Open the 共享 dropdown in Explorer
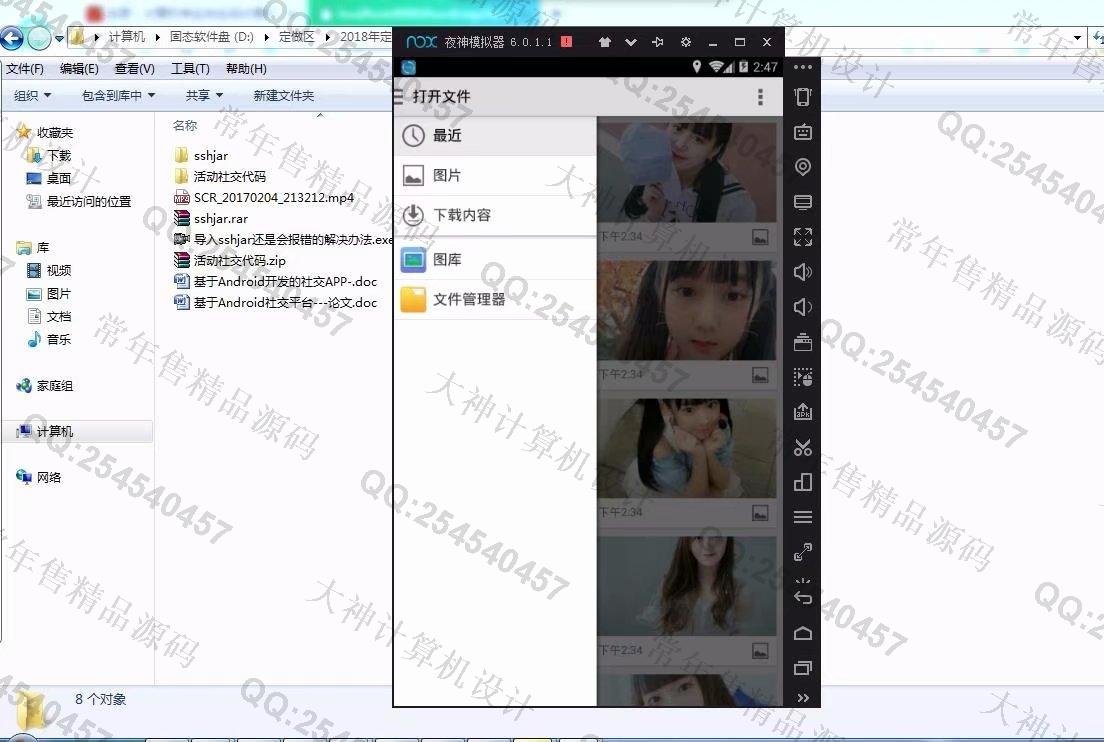The width and height of the screenshot is (1104, 742). point(204,95)
